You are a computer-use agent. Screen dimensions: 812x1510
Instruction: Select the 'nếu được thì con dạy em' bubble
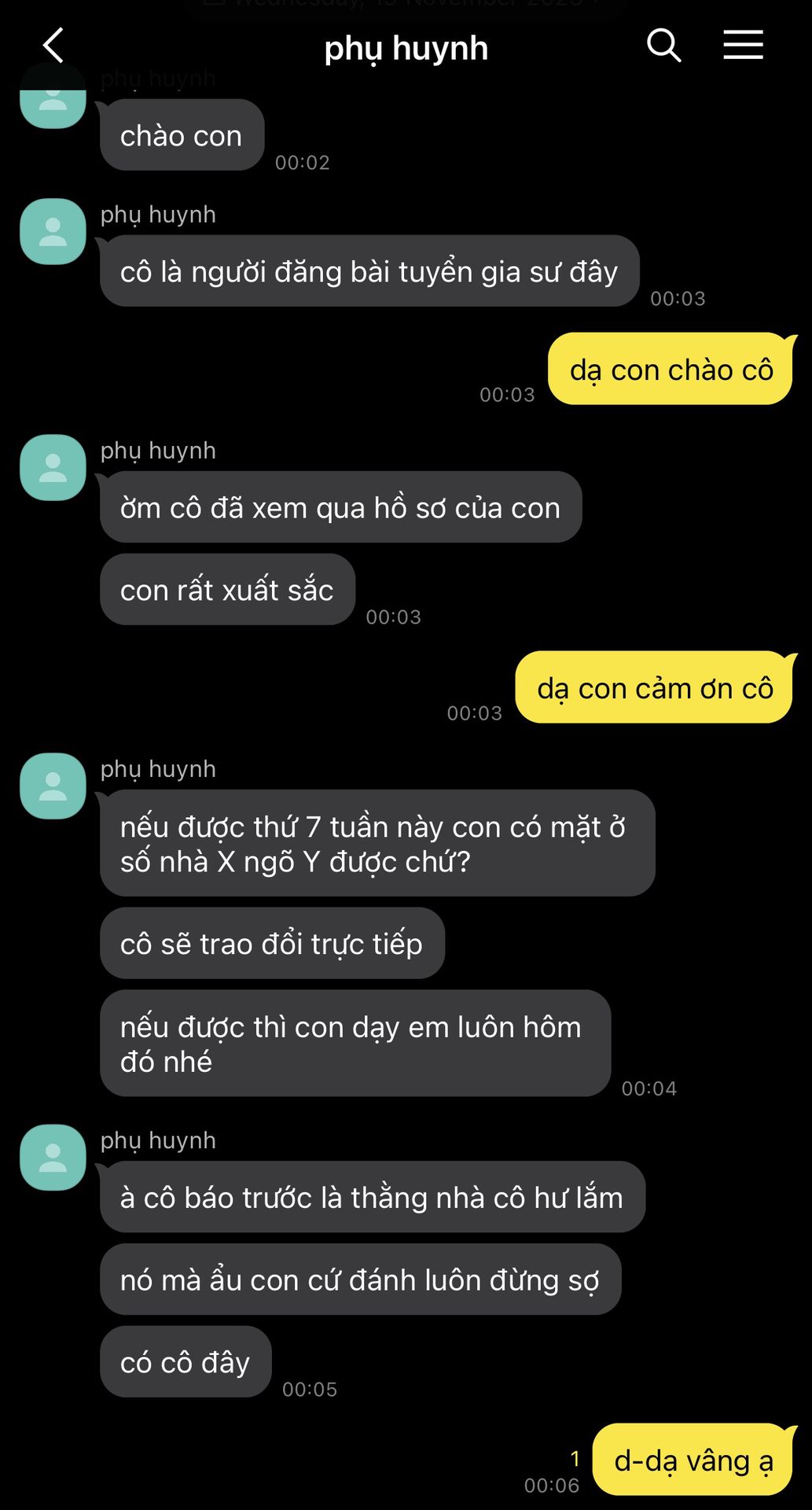pos(355,1043)
